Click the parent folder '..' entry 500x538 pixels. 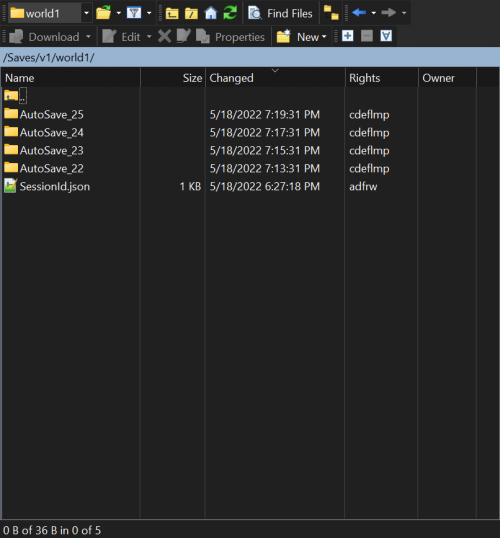pos(15,96)
